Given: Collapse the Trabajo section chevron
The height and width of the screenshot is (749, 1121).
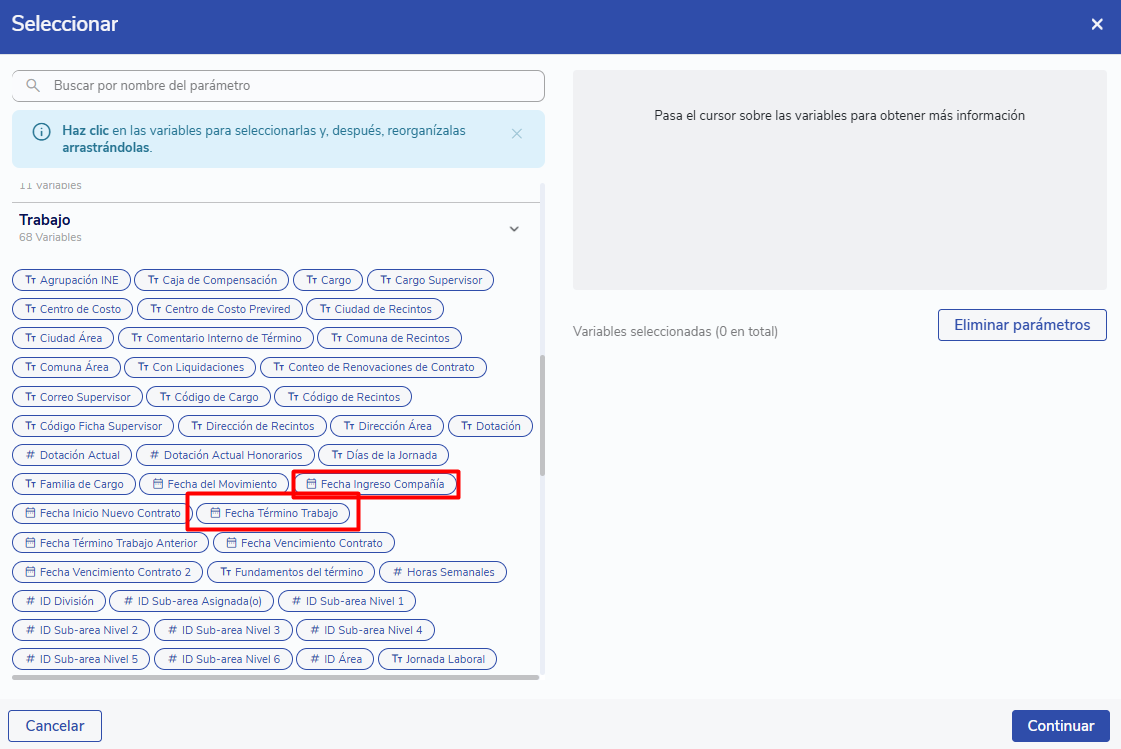Looking at the screenshot, I should (514, 229).
